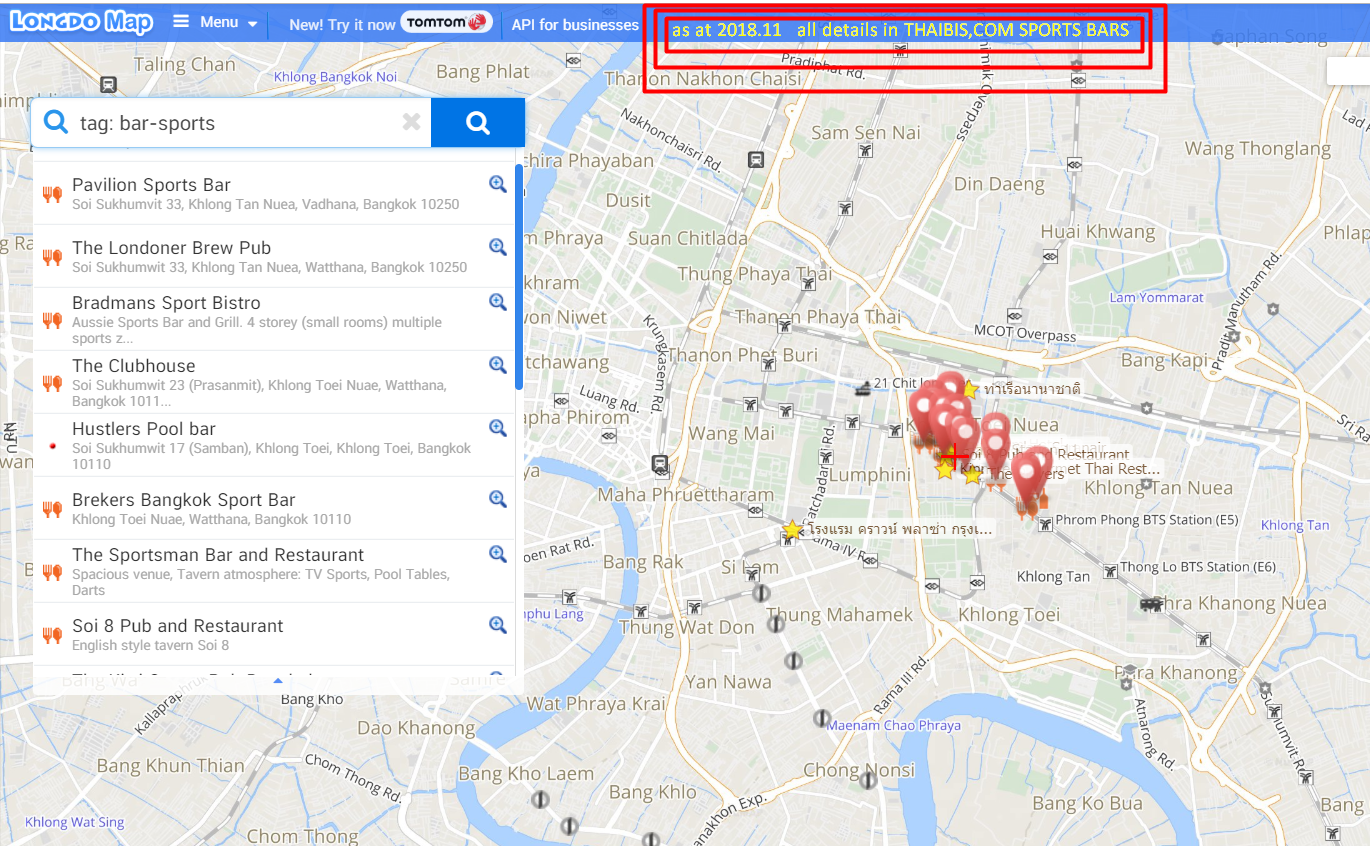The image size is (1370, 846).
Task: Clear the search box with the X
Action: [x=411, y=123]
